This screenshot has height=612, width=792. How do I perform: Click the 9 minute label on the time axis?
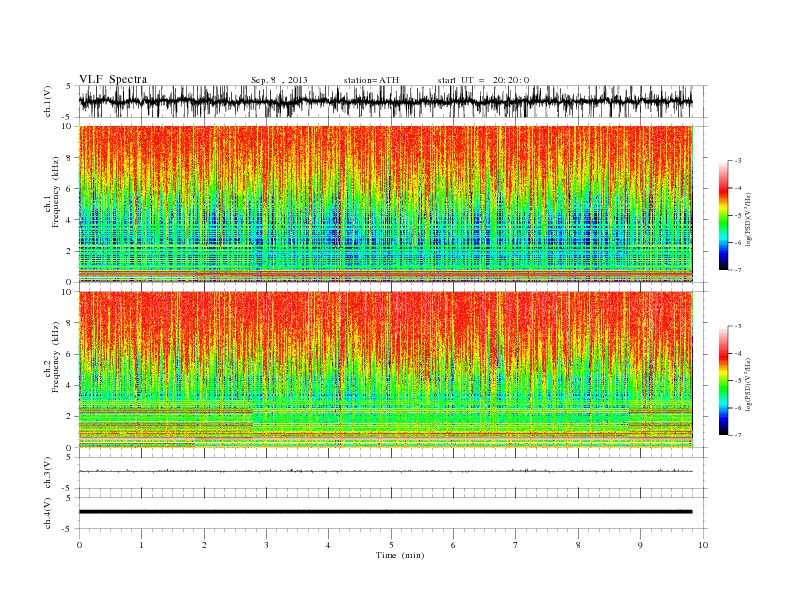click(640, 545)
